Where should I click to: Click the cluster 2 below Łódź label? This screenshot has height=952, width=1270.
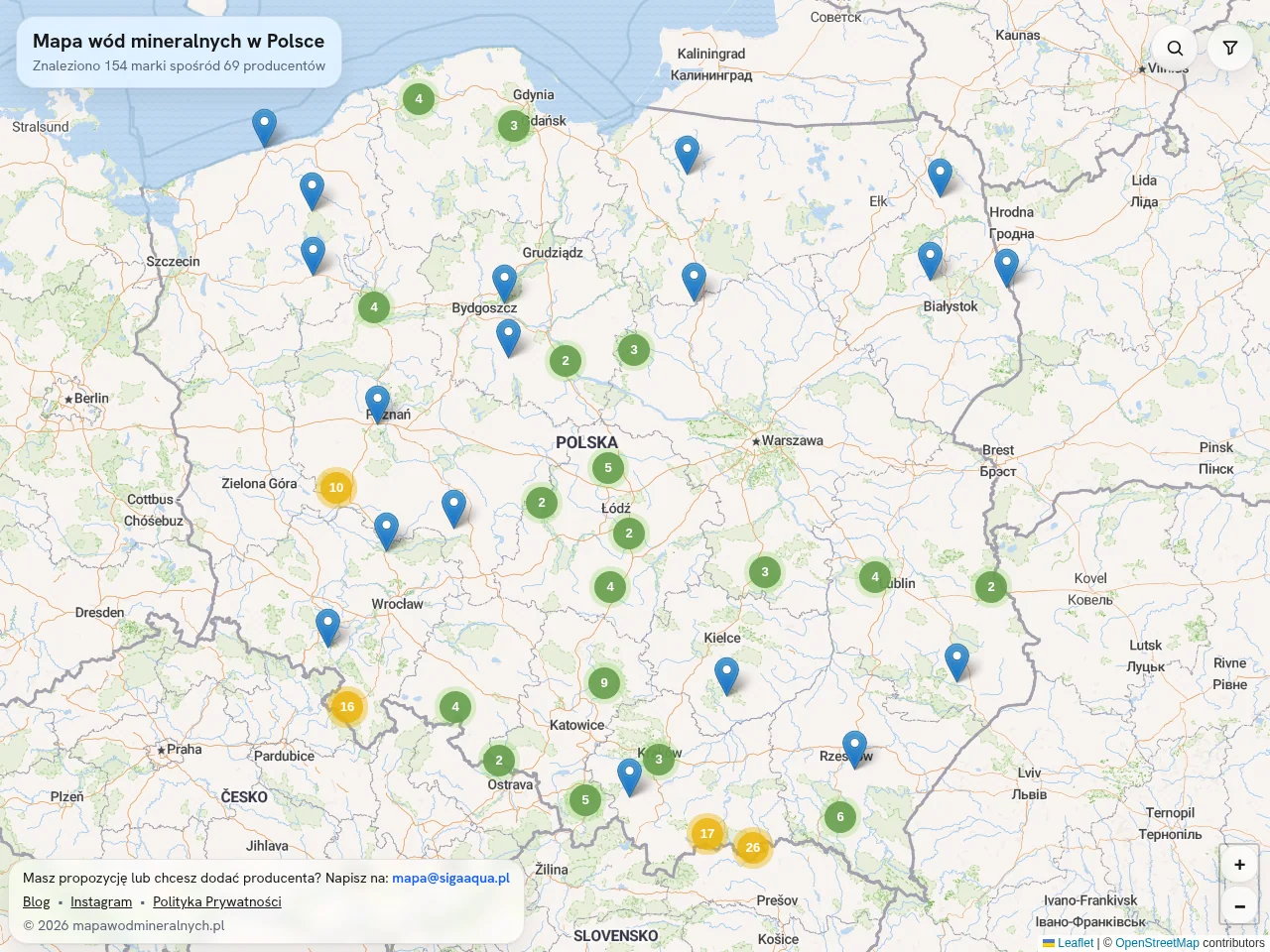(629, 533)
